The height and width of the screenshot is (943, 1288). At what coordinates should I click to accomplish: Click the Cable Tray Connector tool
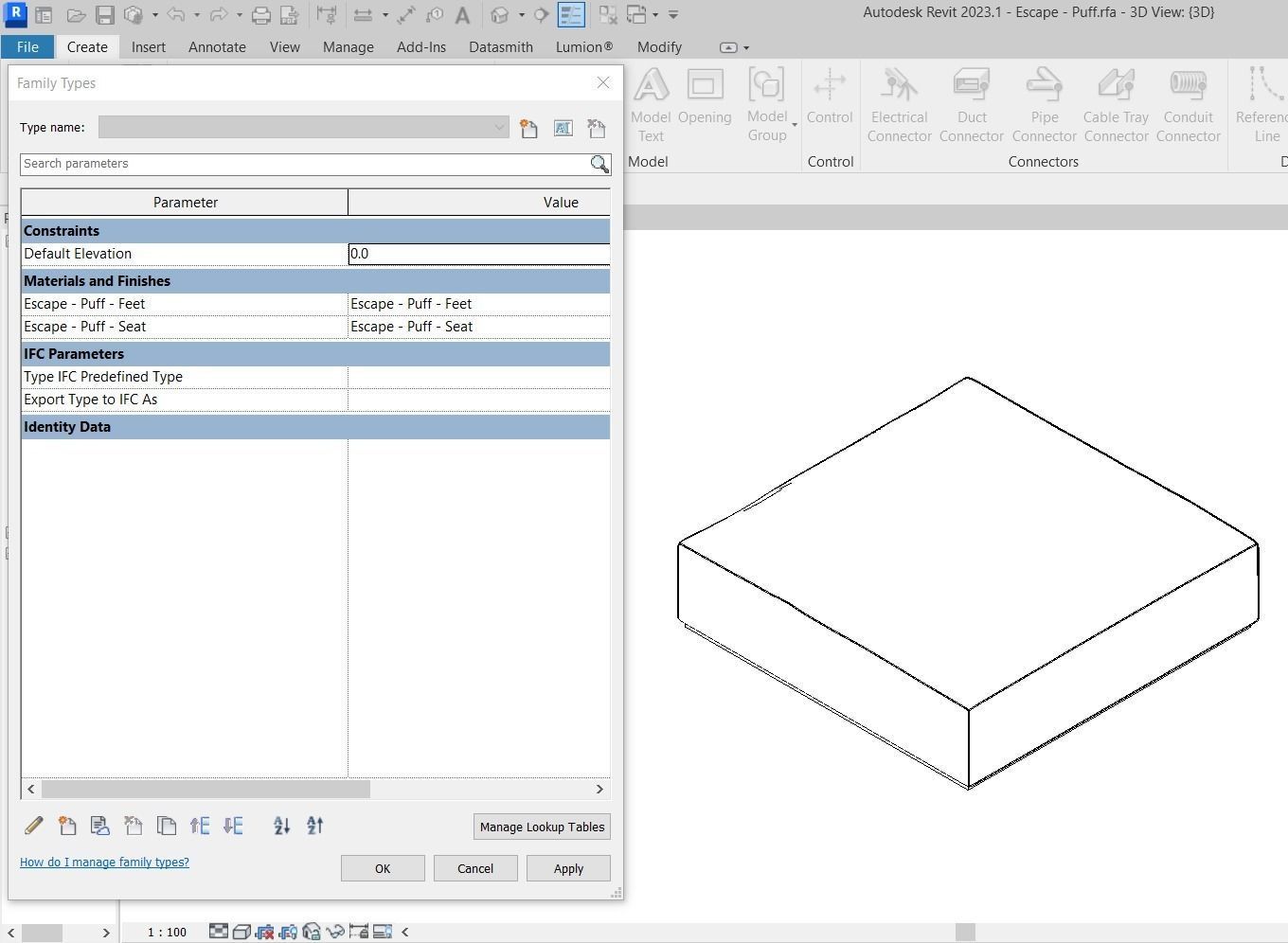point(1116,104)
